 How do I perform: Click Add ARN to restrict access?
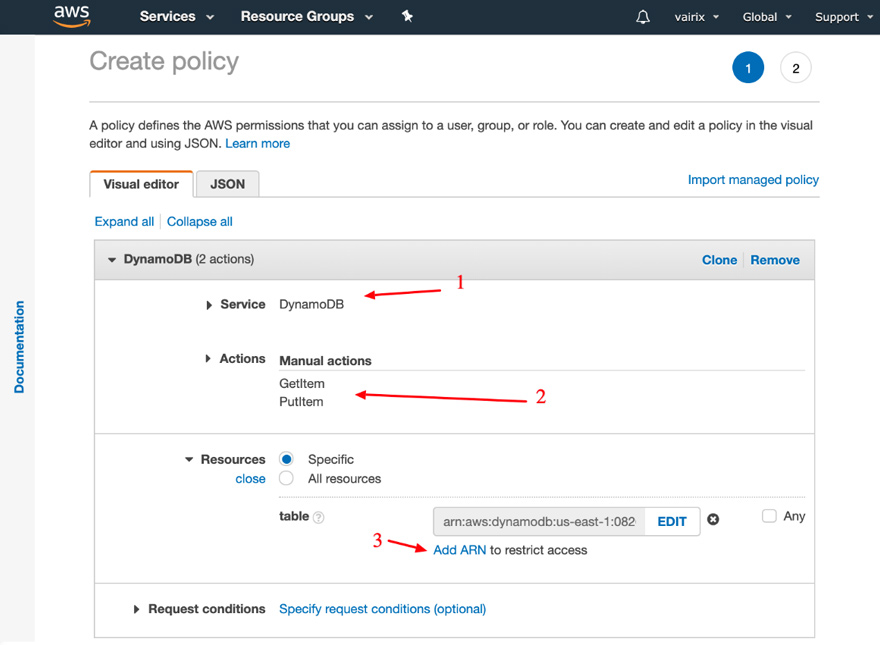460,550
